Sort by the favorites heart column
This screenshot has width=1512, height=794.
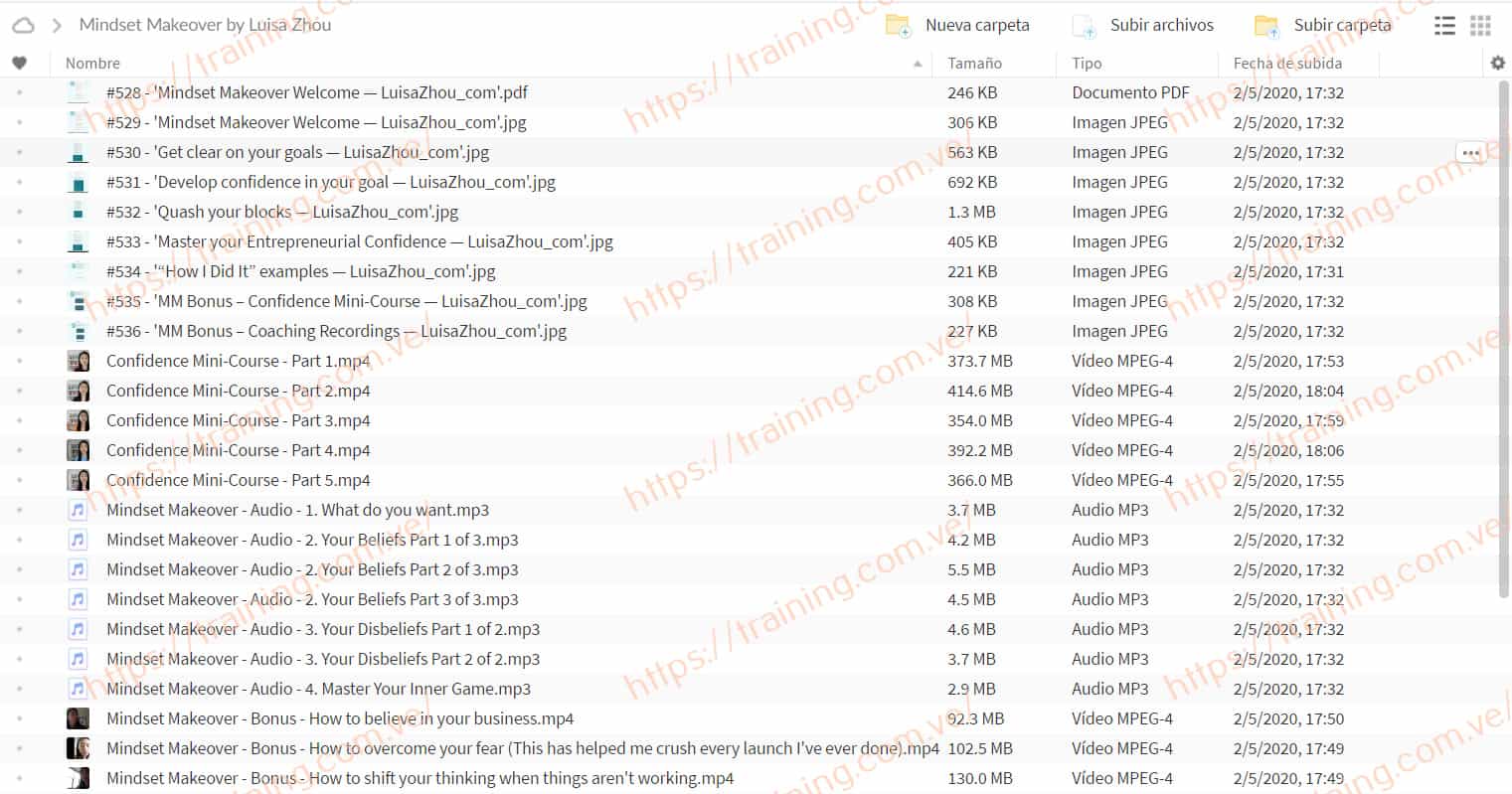(19, 63)
